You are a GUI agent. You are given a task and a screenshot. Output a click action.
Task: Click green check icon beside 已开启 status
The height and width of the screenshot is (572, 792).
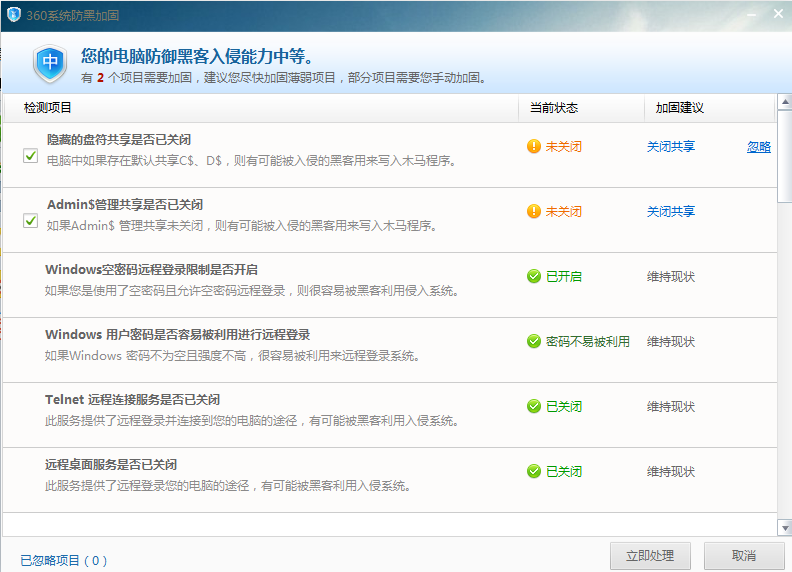coord(534,277)
